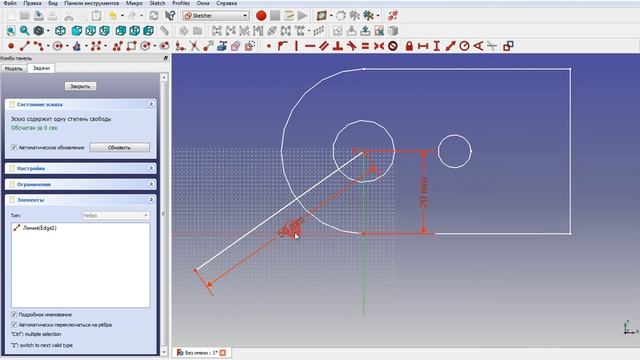Viewport: 640px width, 360px height.
Task: Switch to axonometric view cube icon
Action: [60, 31]
